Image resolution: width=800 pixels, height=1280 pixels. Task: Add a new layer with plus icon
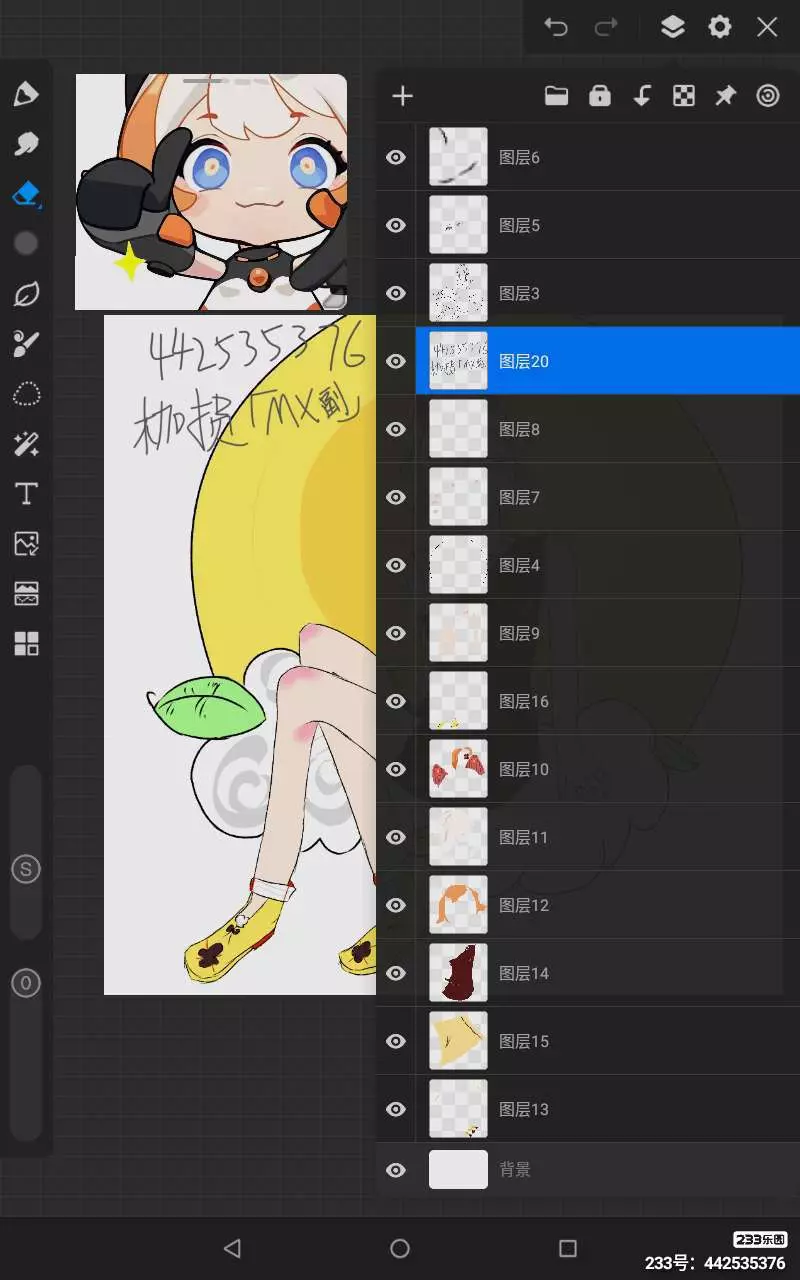pyautogui.click(x=402, y=96)
